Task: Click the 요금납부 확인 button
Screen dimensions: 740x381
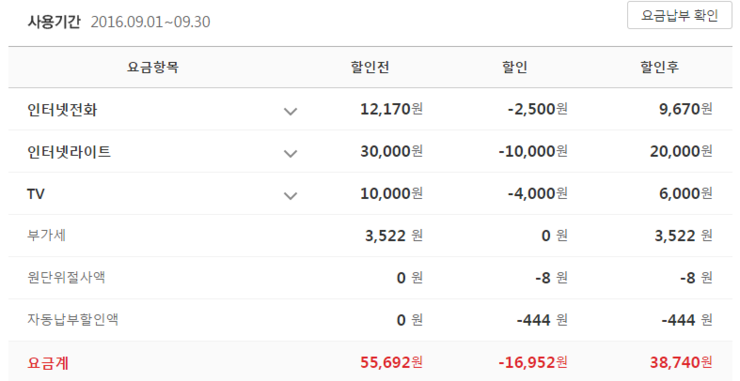Action: tap(679, 16)
